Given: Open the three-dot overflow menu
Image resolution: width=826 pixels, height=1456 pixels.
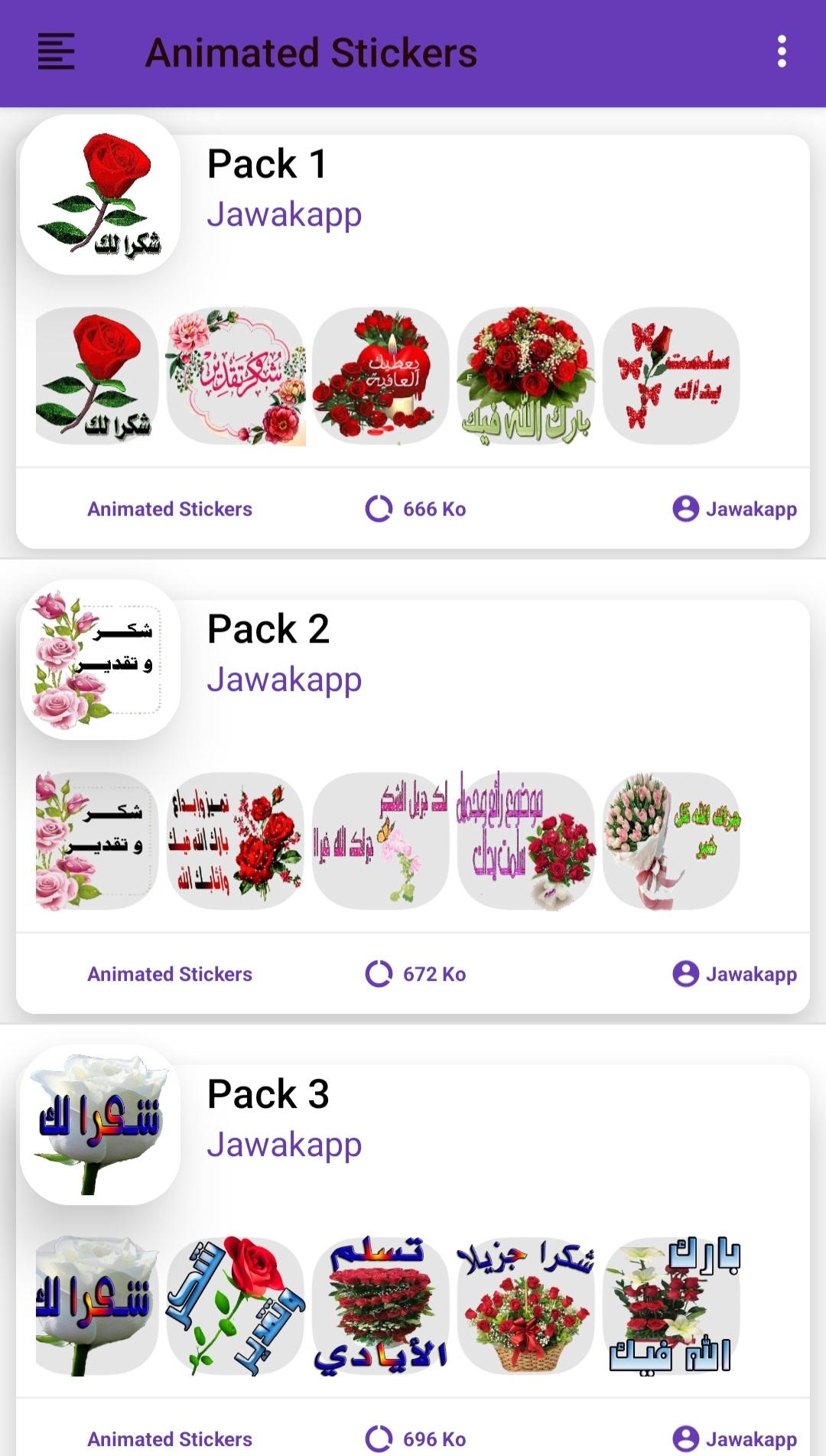Looking at the screenshot, I should [x=782, y=51].
